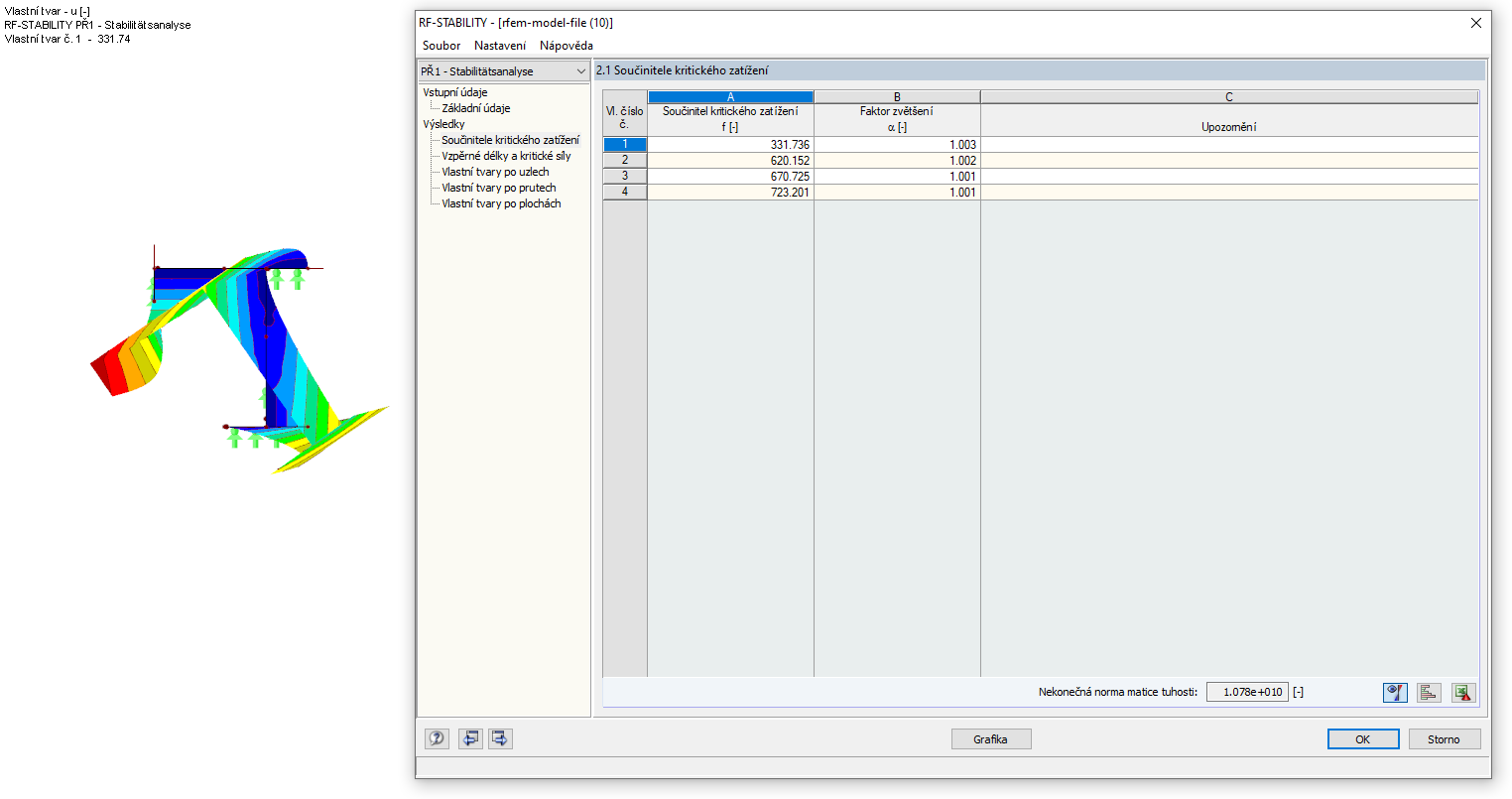Click the 1.001 cell in row 3

(897, 177)
